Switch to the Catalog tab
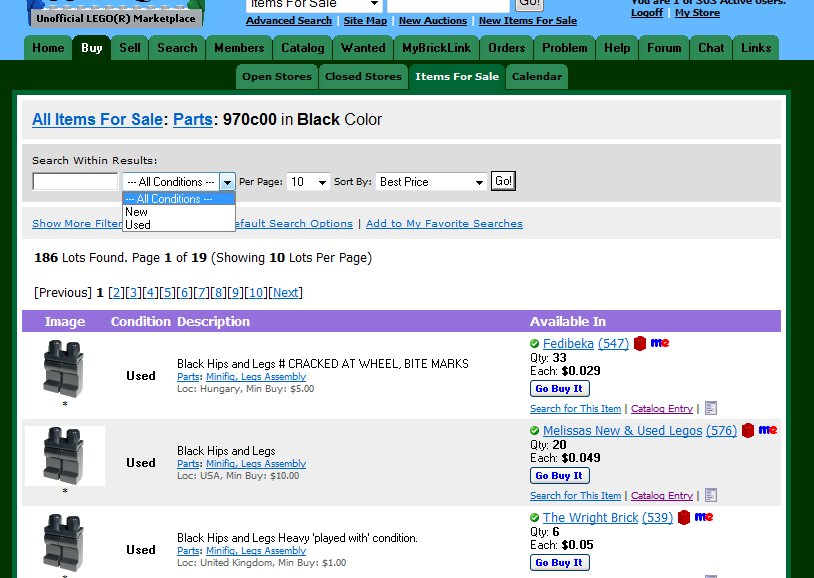This screenshot has height=578, width=814. tap(303, 47)
